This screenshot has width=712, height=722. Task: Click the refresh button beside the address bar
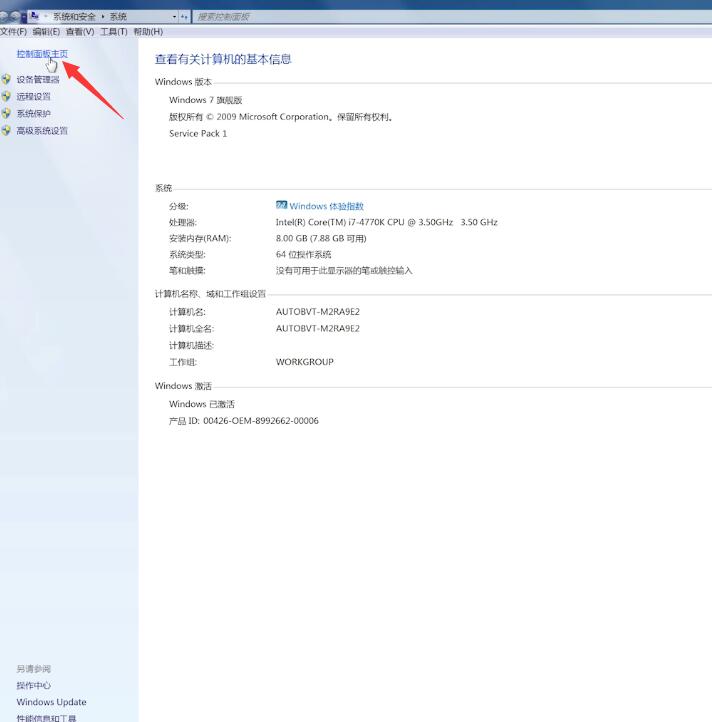click(x=184, y=17)
